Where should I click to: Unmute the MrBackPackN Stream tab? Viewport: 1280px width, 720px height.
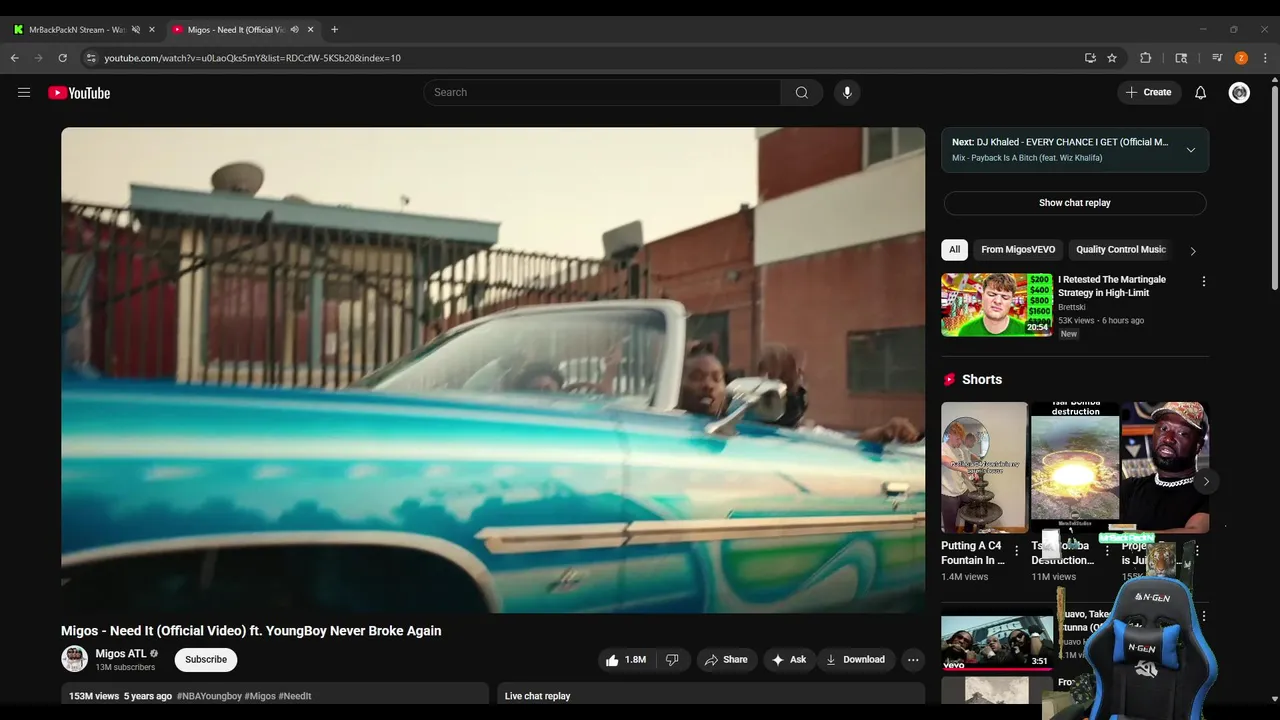pyautogui.click(x=136, y=30)
